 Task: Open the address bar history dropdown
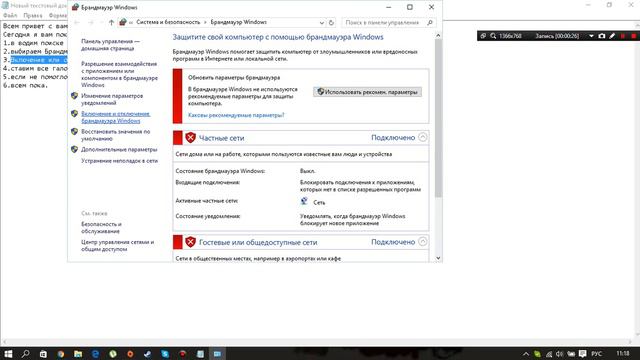(322, 22)
